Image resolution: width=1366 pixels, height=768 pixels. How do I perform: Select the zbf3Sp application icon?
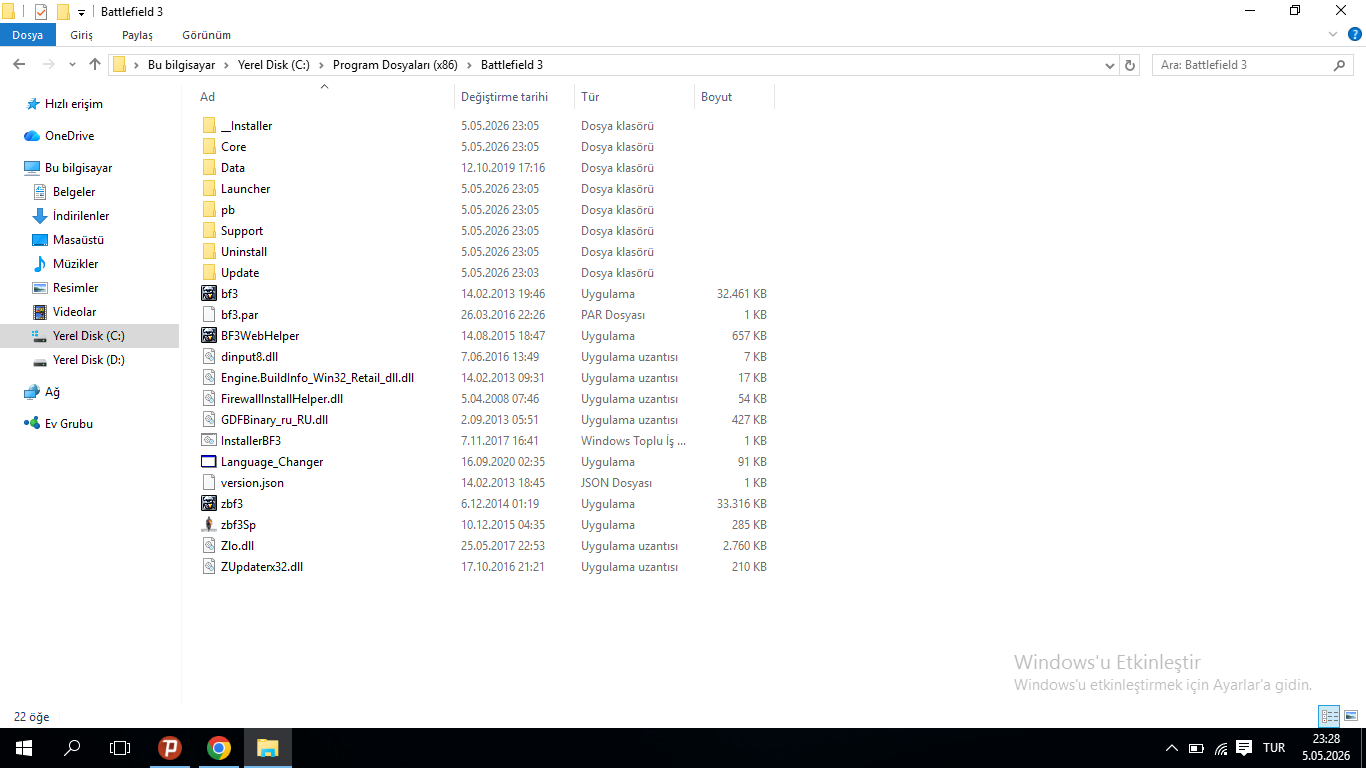click(209, 525)
